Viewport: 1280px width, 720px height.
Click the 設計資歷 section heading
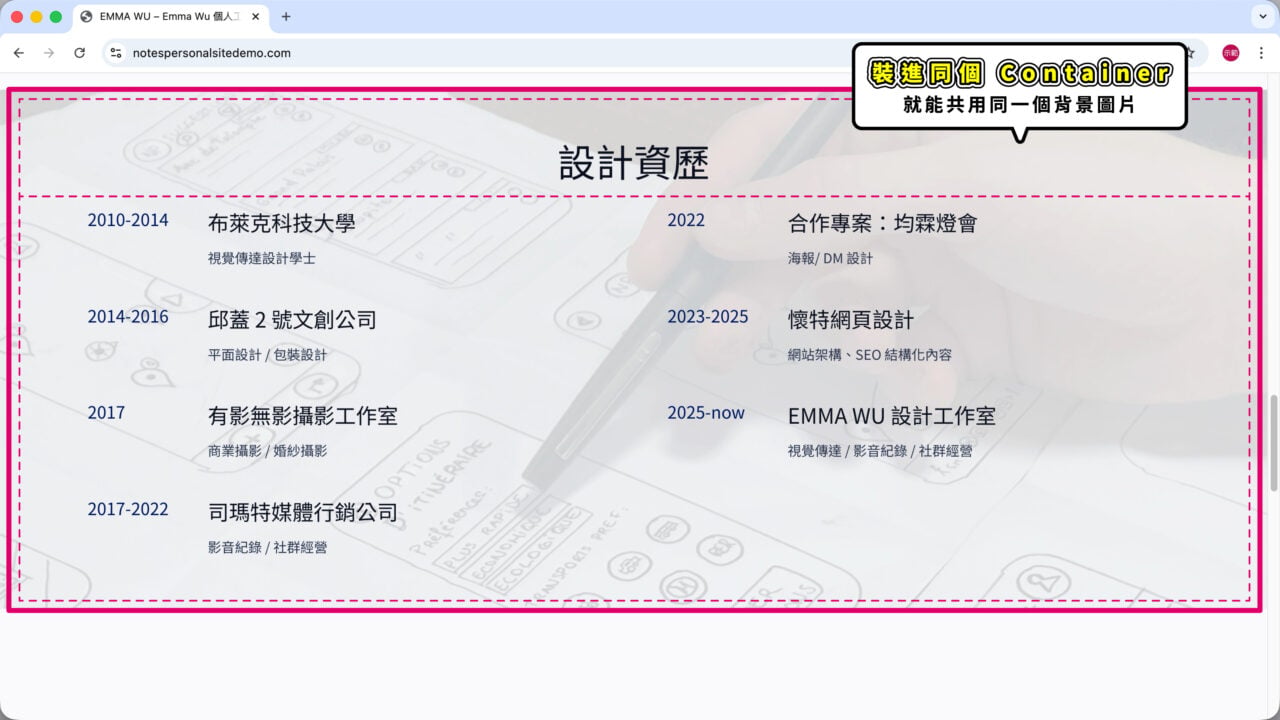pos(634,162)
